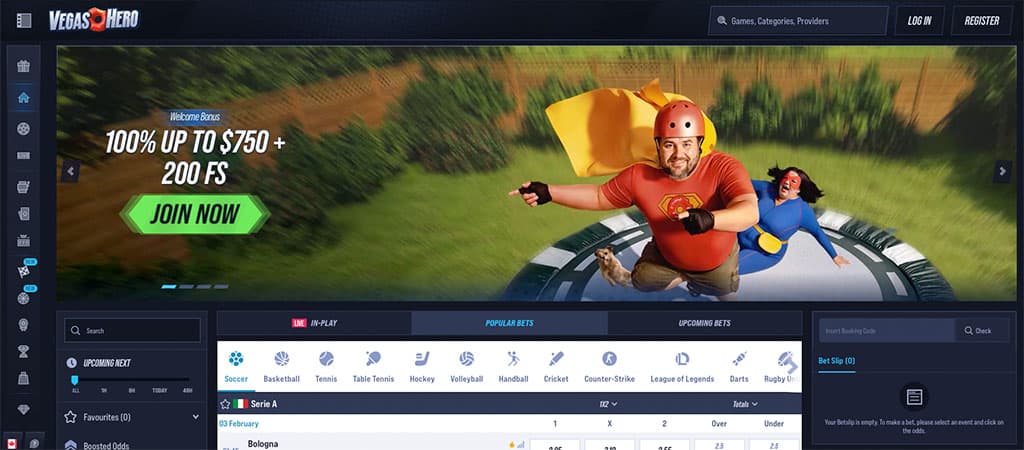Show next banner slide with right arrow
The width and height of the screenshot is (1024, 450).
(1002, 172)
